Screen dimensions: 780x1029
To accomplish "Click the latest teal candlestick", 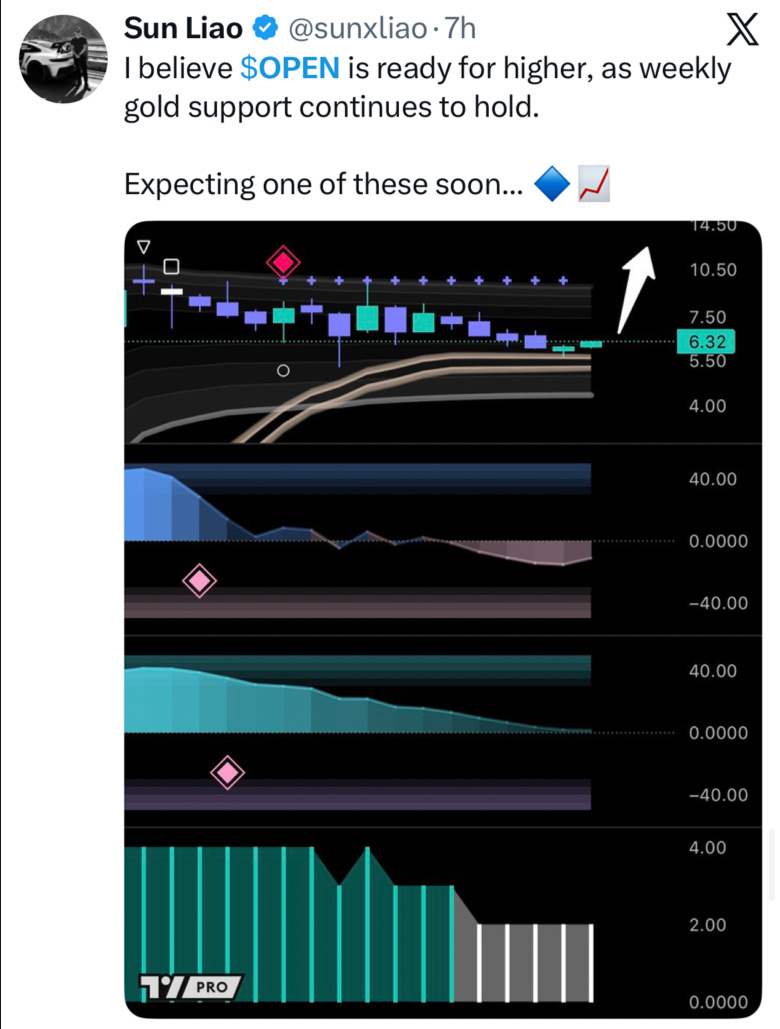I will [x=591, y=344].
